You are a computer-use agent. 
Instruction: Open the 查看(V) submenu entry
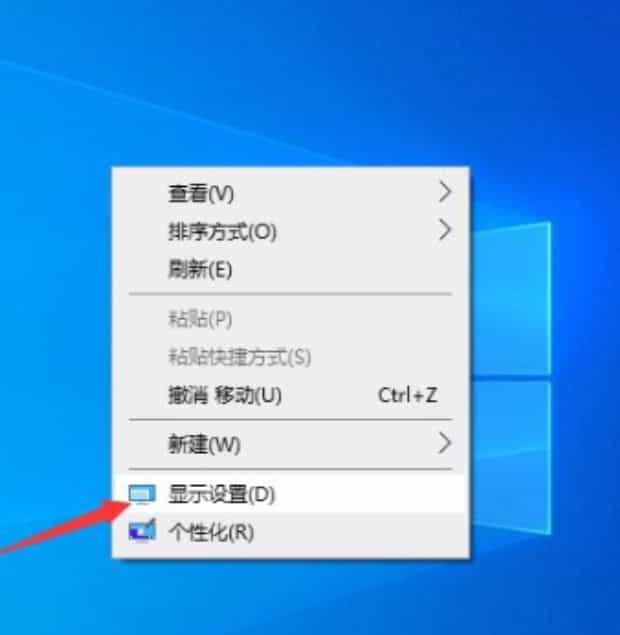click(291, 193)
